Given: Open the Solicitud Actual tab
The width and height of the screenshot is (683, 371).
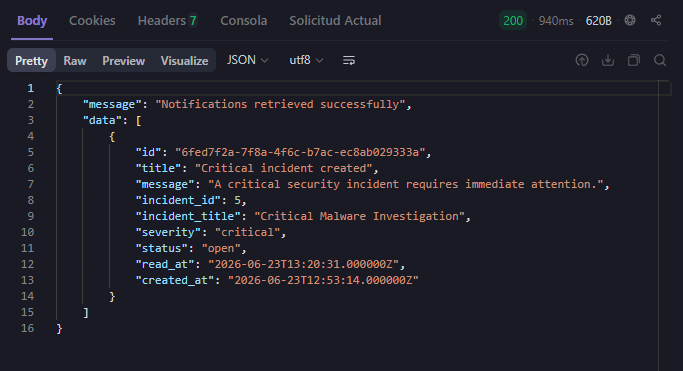Looking at the screenshot, I should pyautogui.click(x=335, y=20).
